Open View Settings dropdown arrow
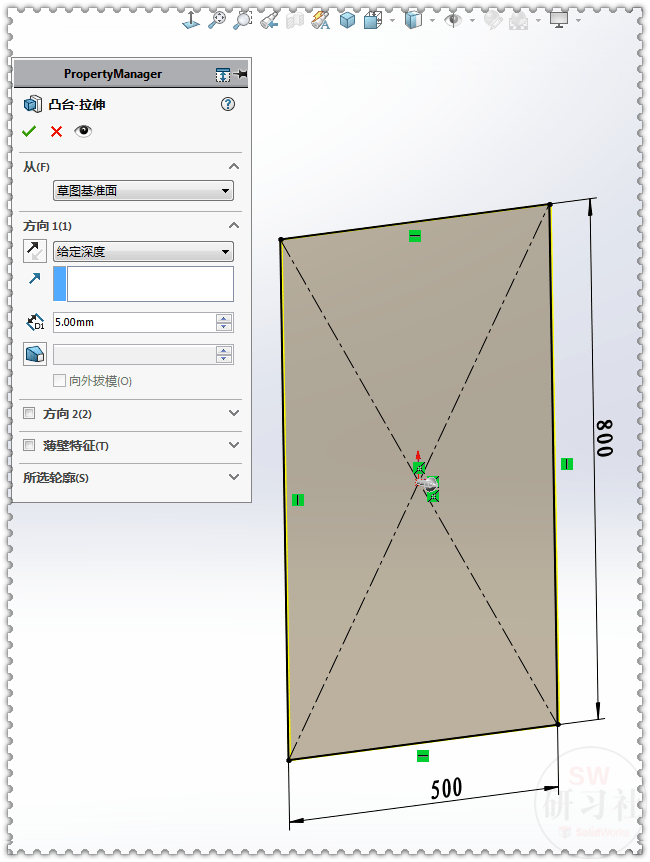The width and height of the screenshot is (650, 862). point(579,21)
